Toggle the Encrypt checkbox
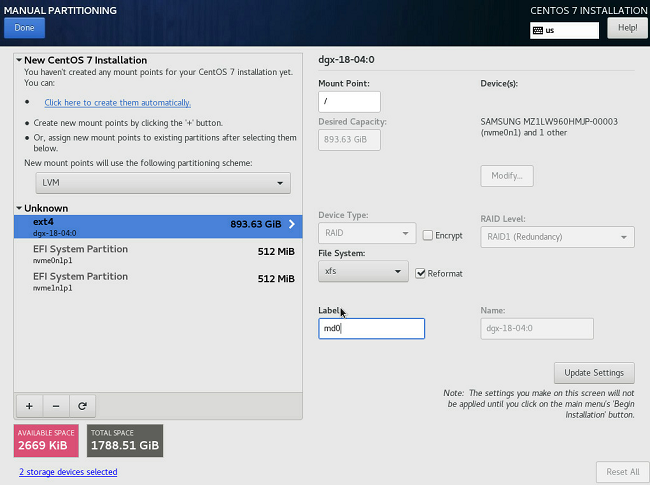 (428, 235)
